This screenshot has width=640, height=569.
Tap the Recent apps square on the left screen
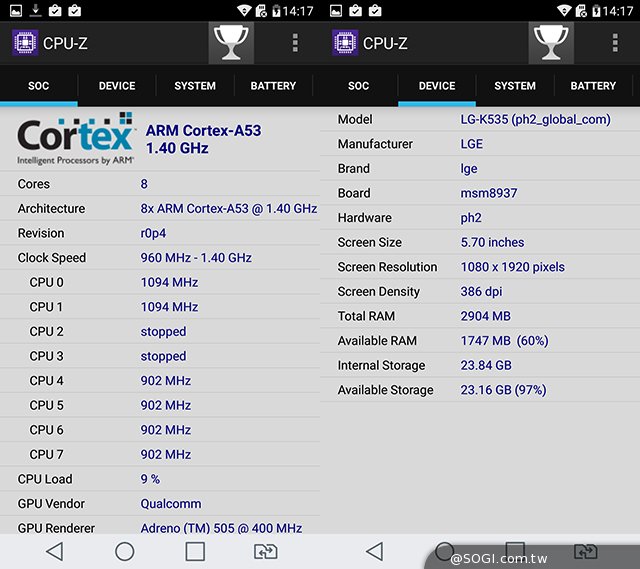[x=195, y=551]
